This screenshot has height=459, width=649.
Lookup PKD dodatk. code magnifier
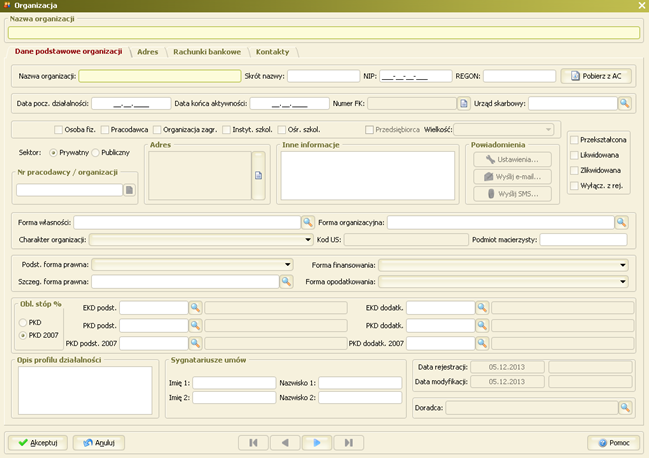click(482, 325)
